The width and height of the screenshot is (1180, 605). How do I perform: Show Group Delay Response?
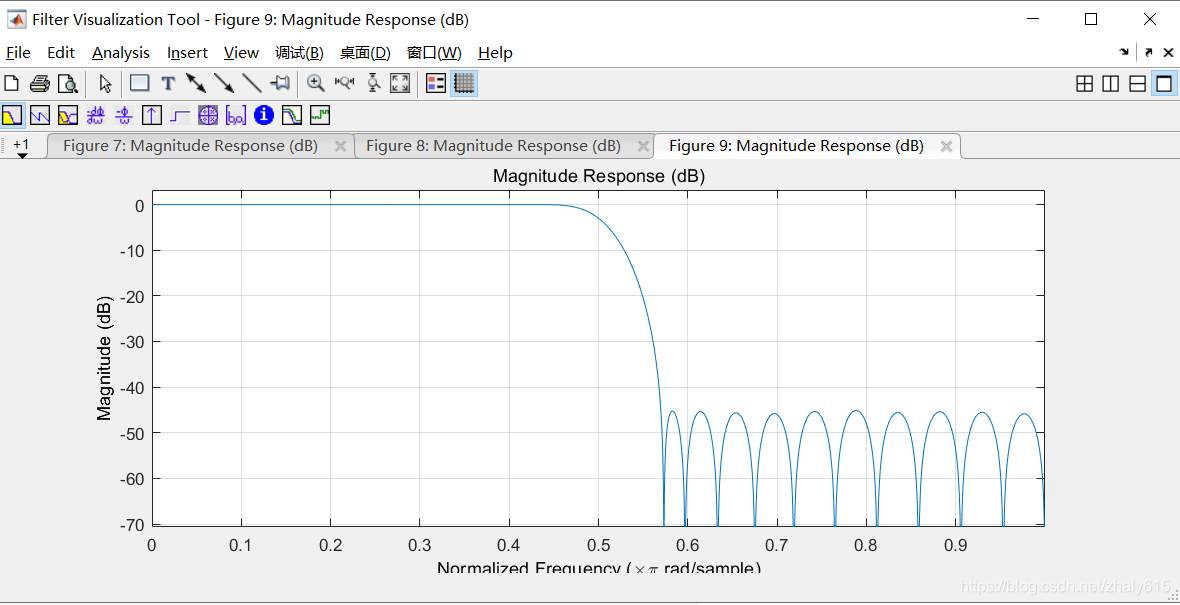pos(96,115)
